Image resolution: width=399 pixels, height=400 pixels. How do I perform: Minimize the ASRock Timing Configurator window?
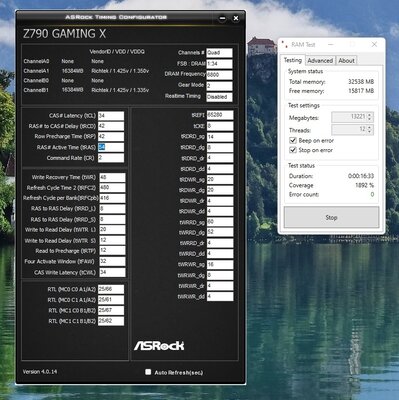click(x=222, y=18)
